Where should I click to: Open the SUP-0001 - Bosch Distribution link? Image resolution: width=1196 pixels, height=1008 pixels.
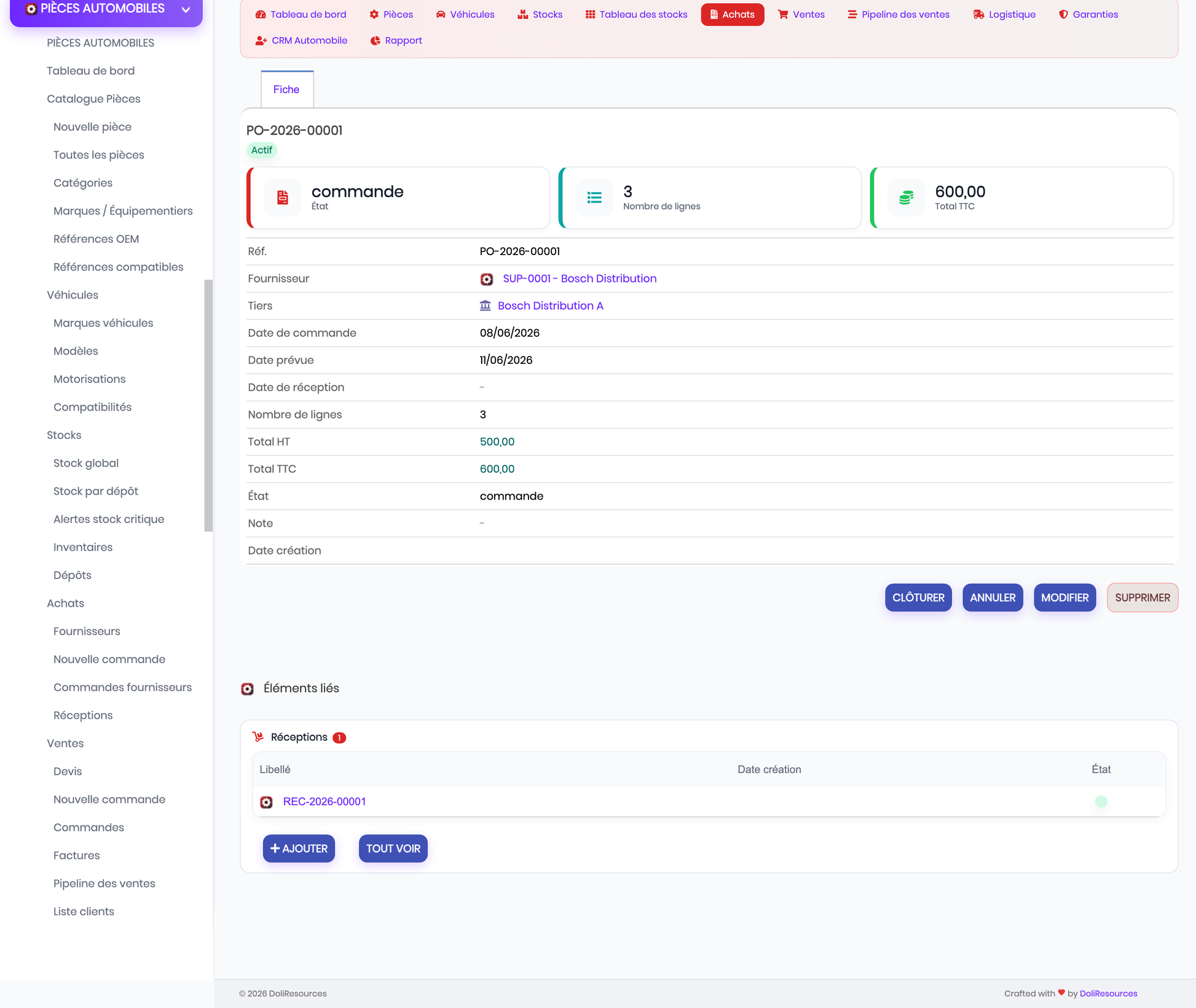580,278
